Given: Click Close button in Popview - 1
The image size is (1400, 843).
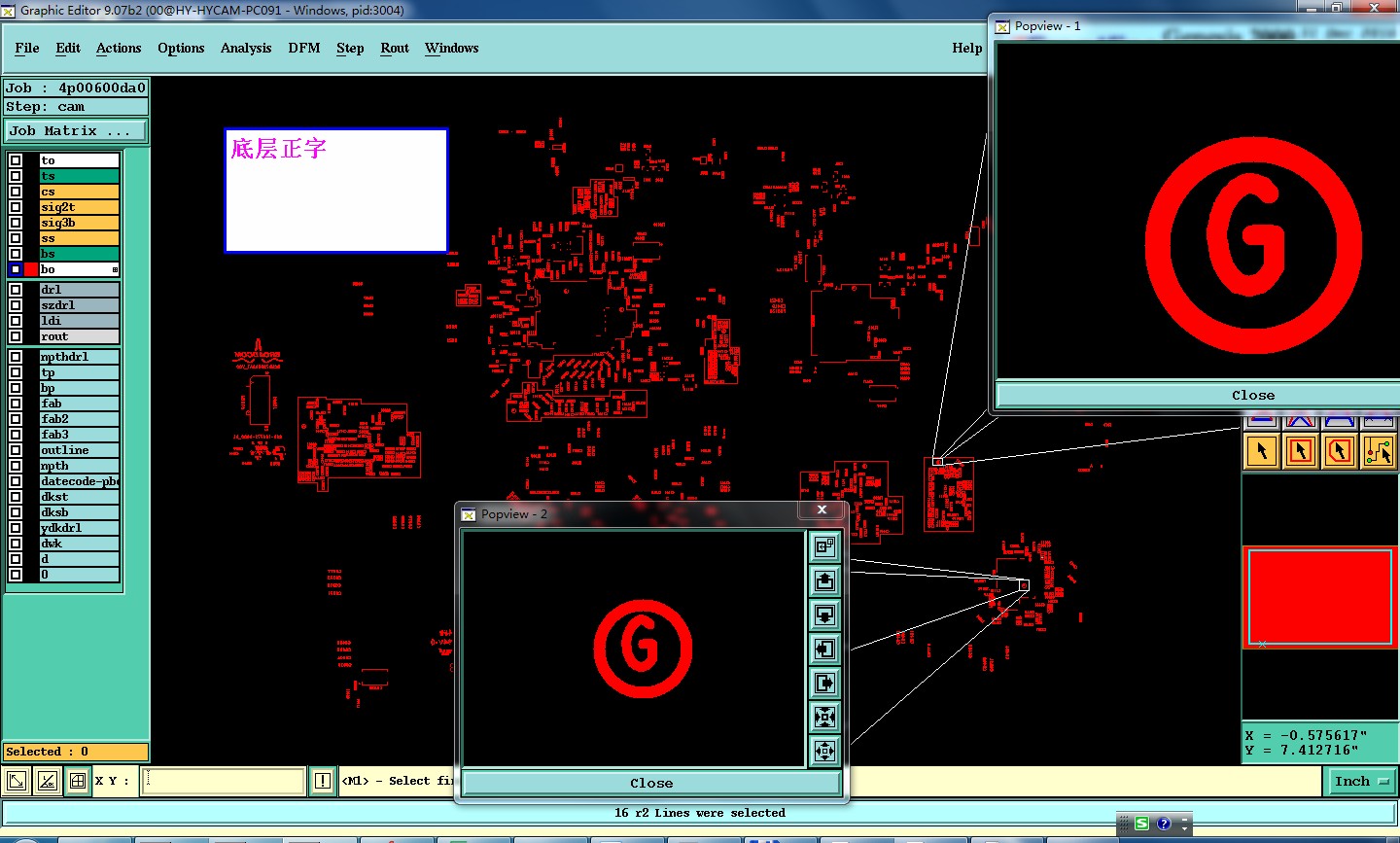Looking at the screenshot, I should click(1198, 395).
